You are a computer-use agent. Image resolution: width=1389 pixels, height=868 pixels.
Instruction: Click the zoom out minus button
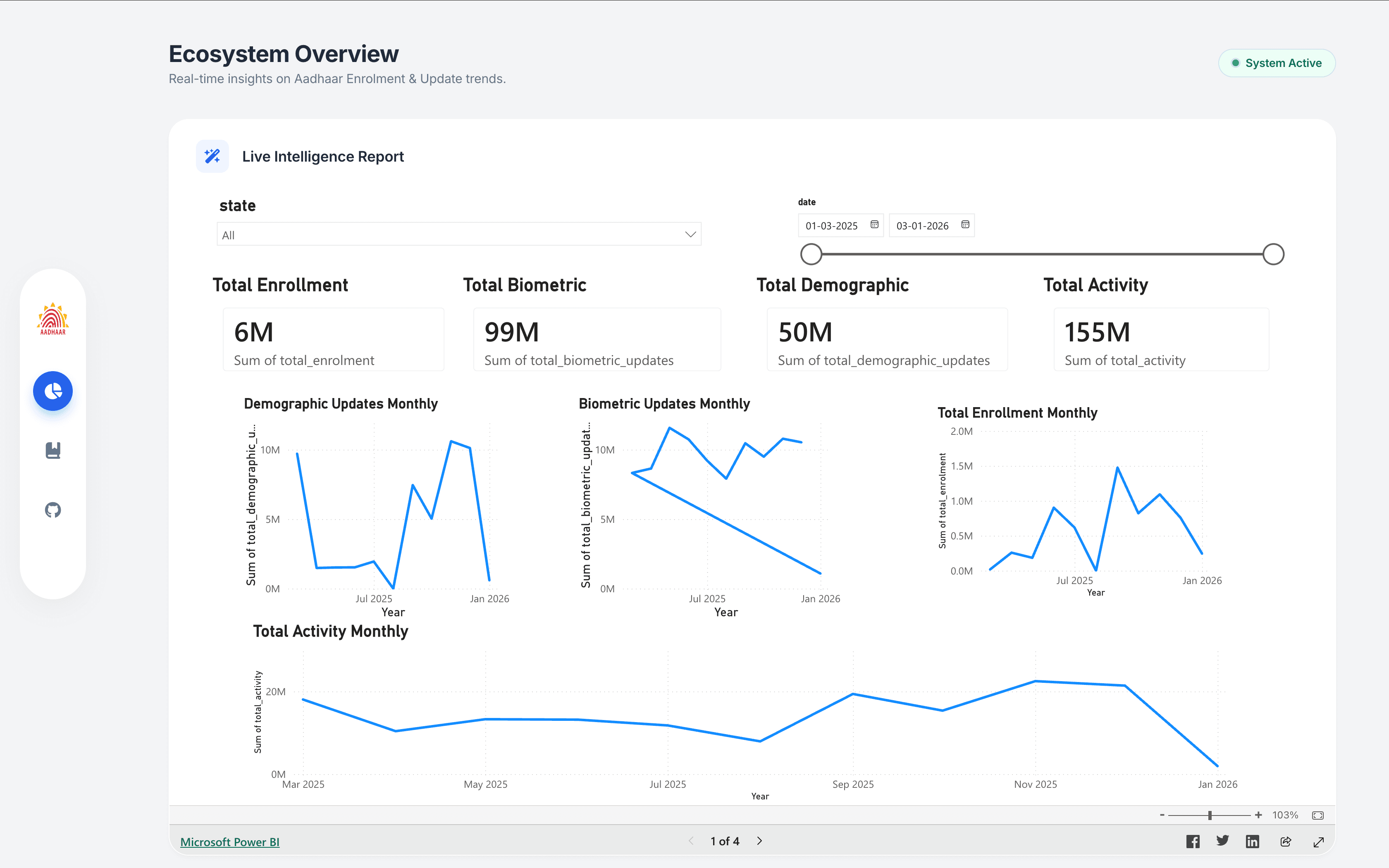(1162, 815)
